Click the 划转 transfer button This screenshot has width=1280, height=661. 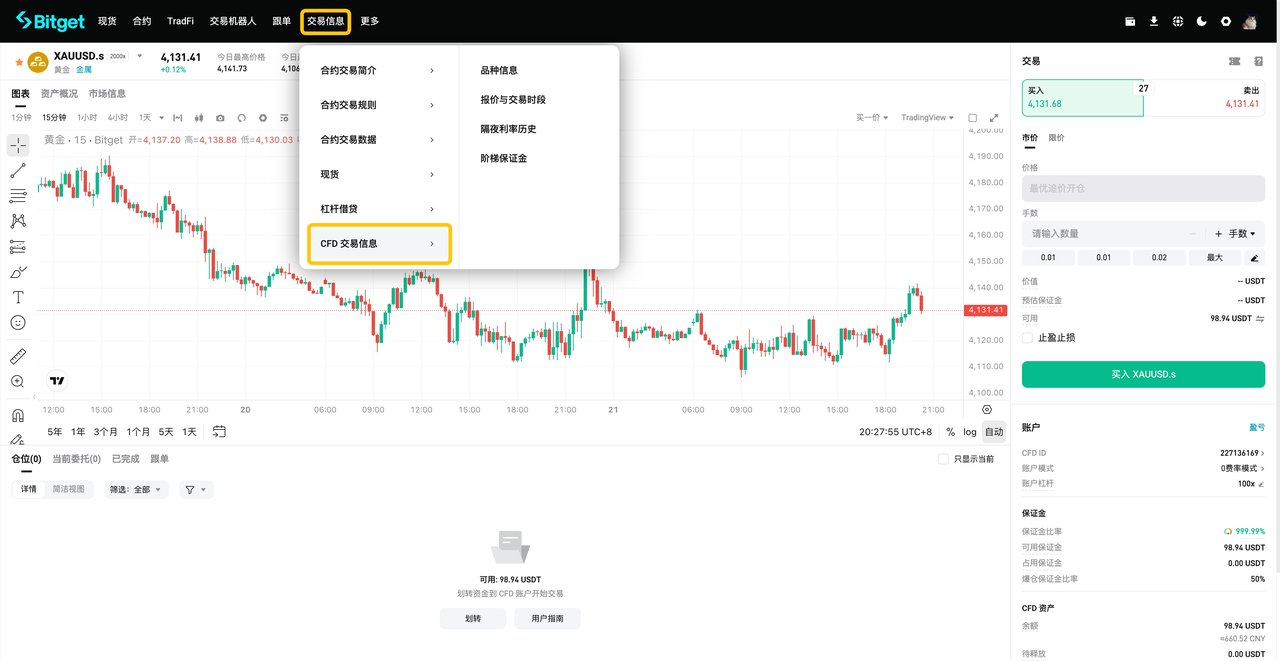473,619
